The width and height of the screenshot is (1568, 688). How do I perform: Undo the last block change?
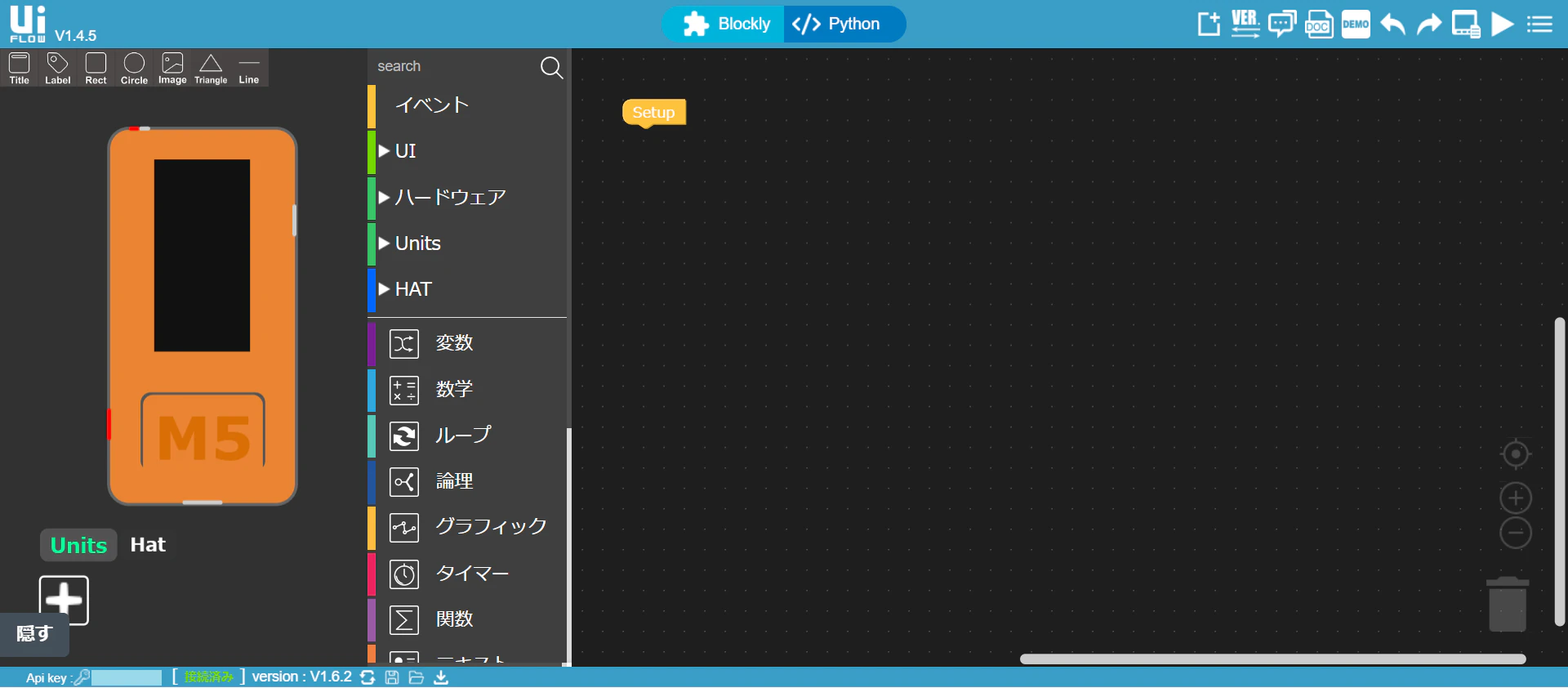1392,24
